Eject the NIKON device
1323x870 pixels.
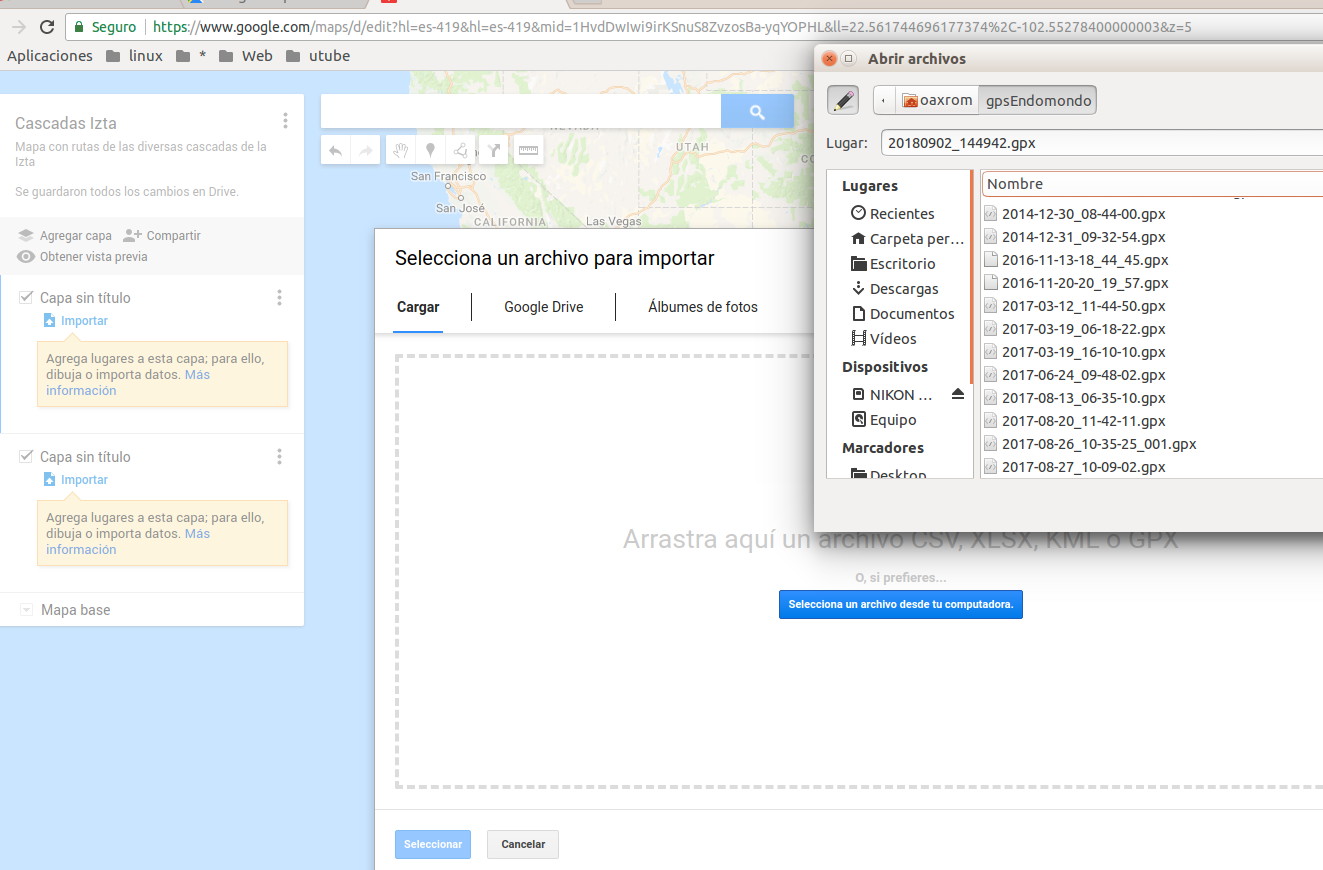point(958,395)
